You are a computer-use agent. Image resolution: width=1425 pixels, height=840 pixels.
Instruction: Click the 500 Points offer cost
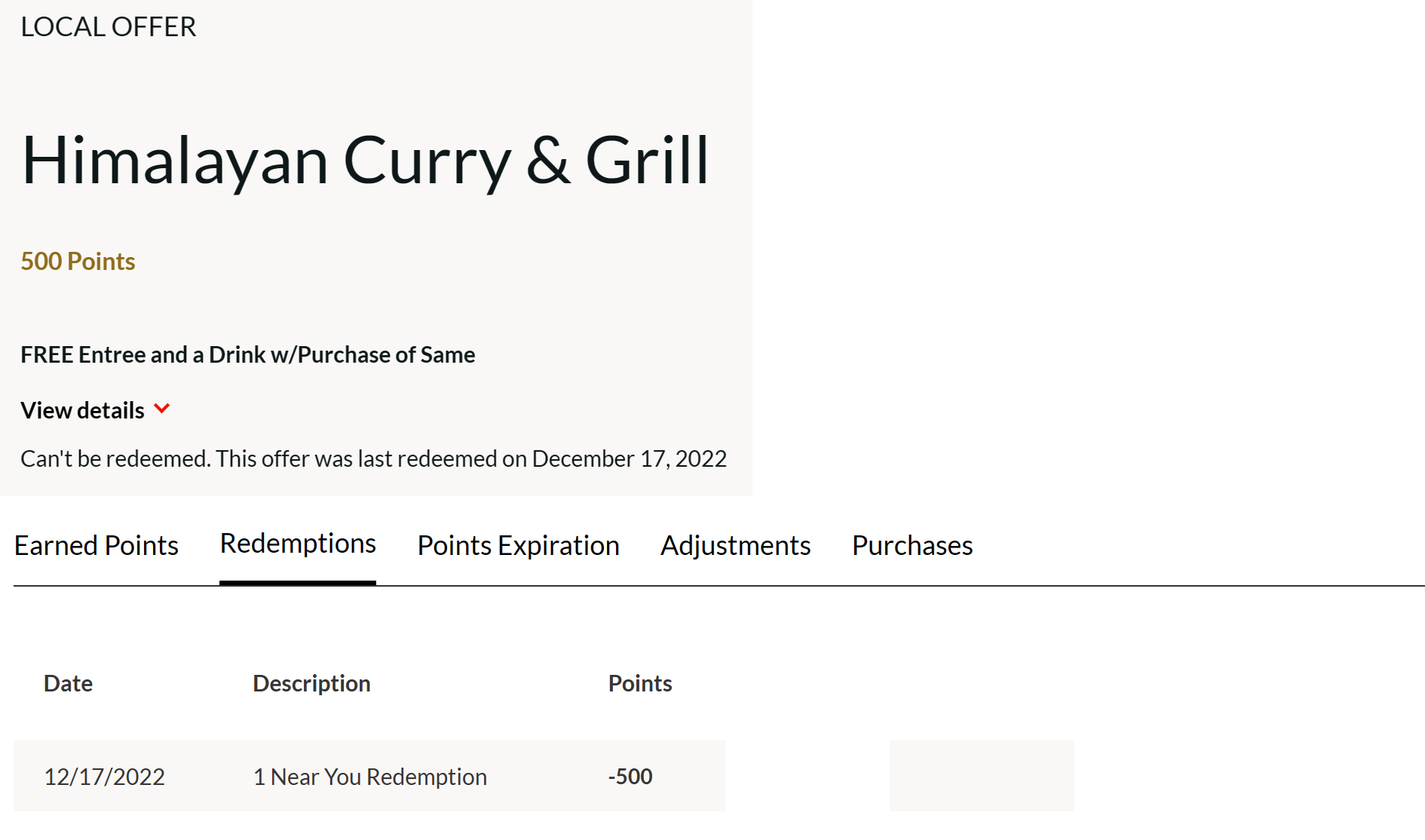(x=78, y=261)
